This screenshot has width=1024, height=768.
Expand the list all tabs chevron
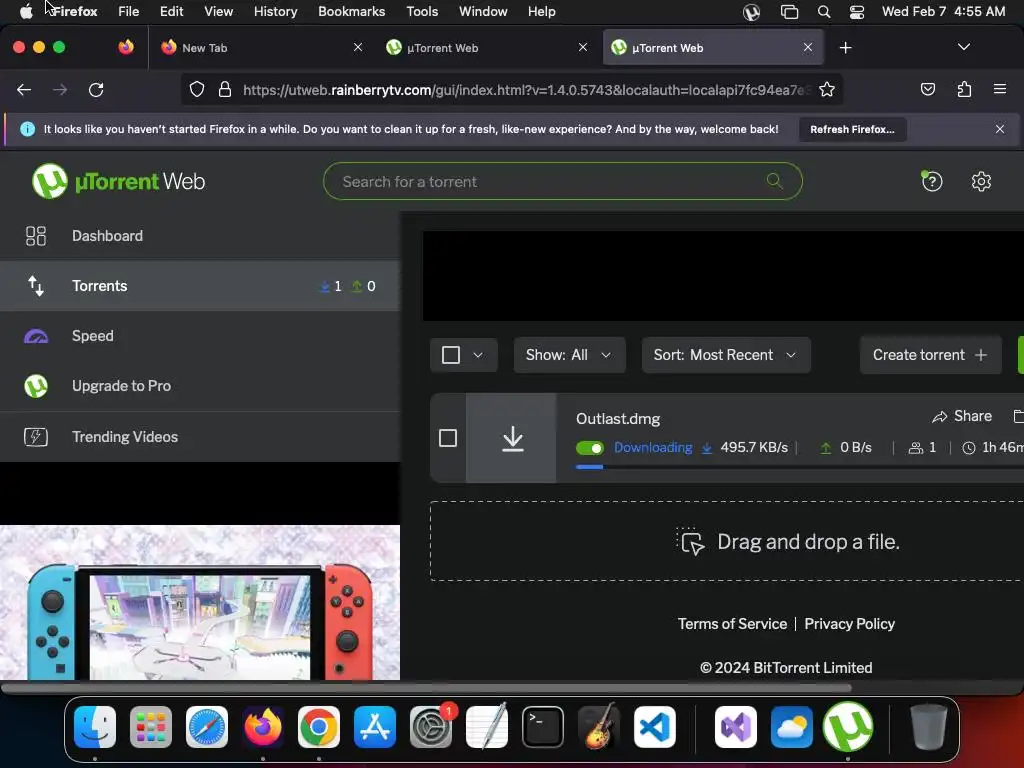[963, 47]
